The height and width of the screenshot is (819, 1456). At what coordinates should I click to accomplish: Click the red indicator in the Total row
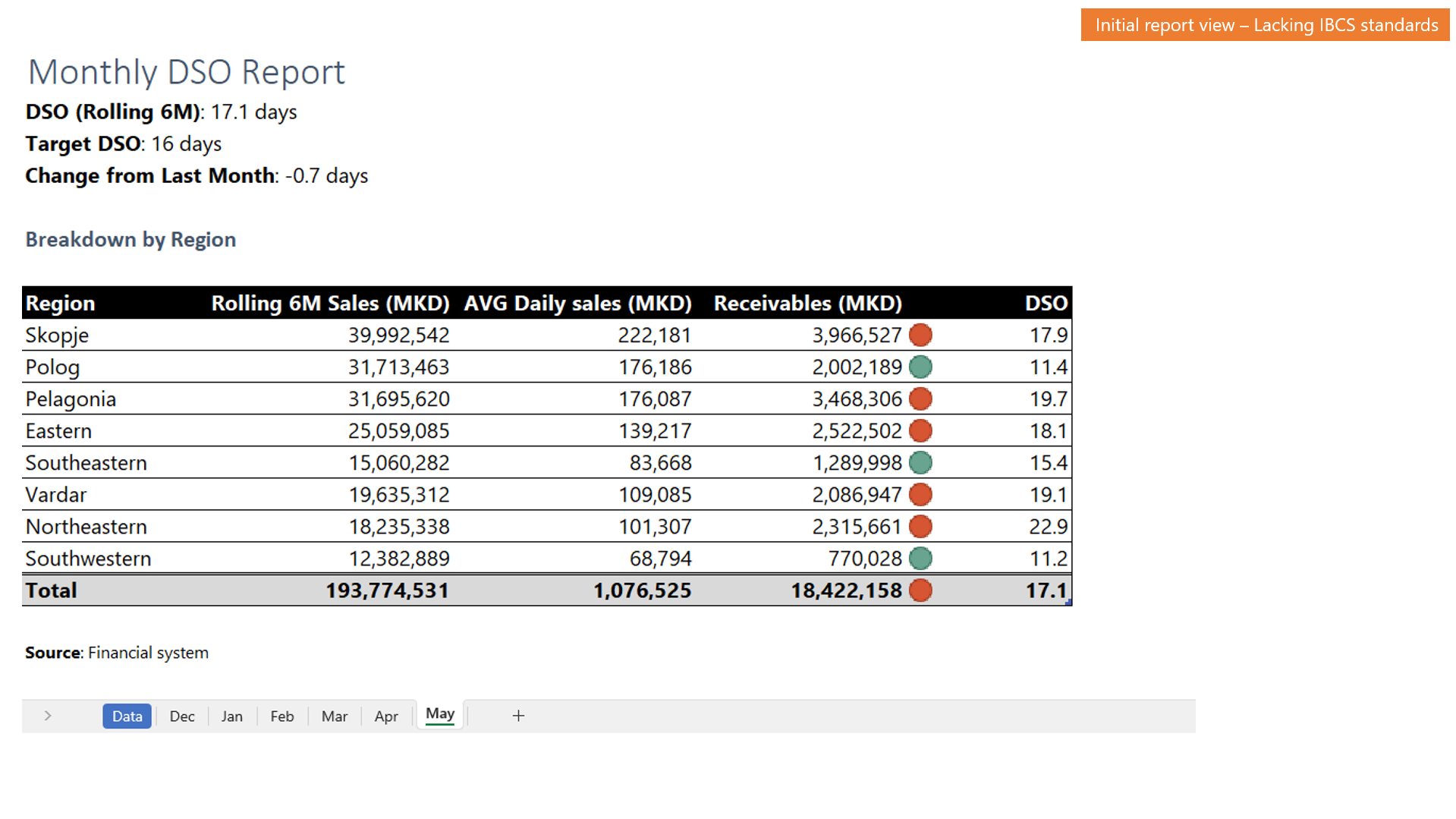tap(920, 590)
